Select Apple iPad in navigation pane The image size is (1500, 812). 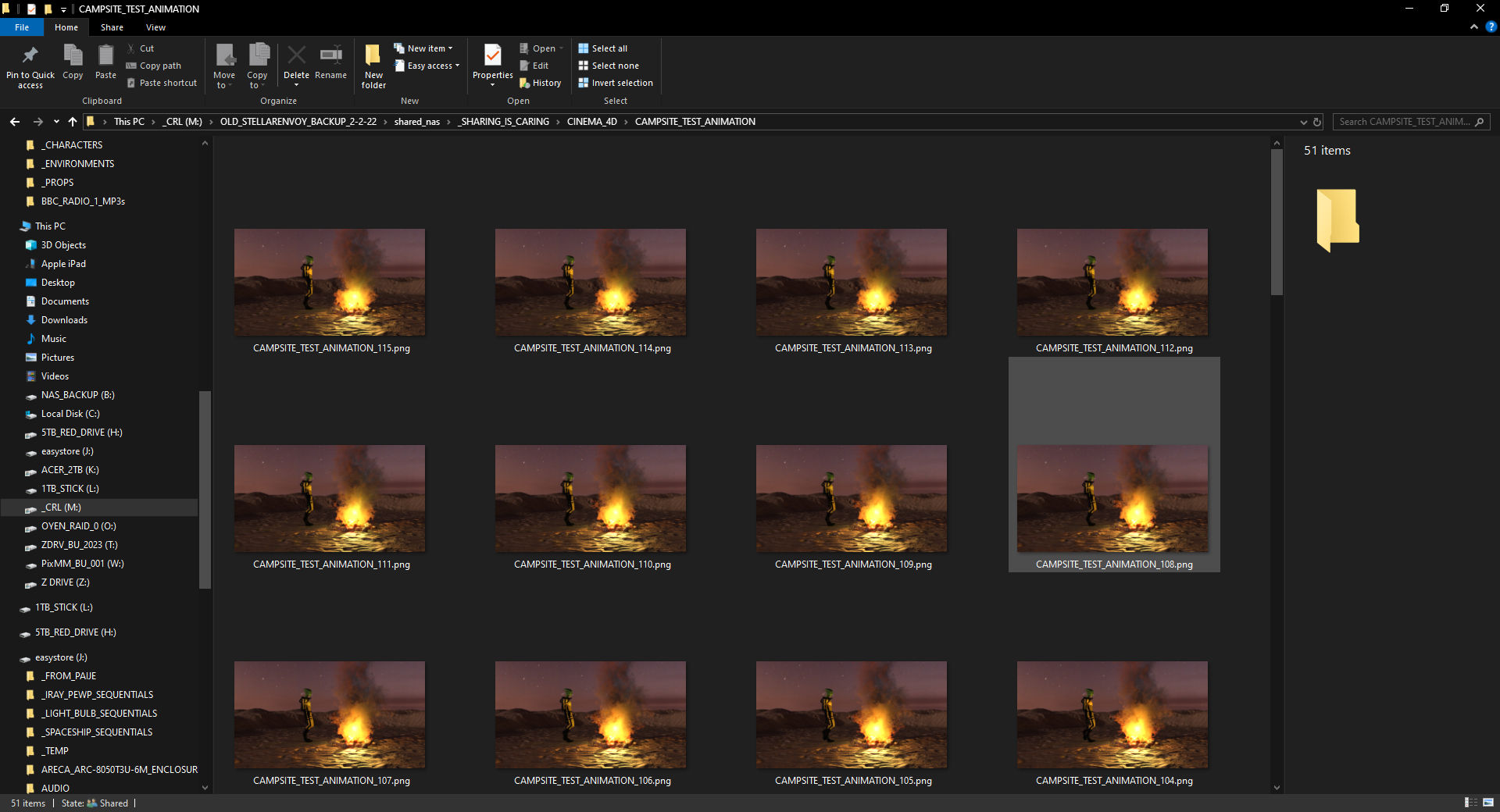[x=63, y=264]
